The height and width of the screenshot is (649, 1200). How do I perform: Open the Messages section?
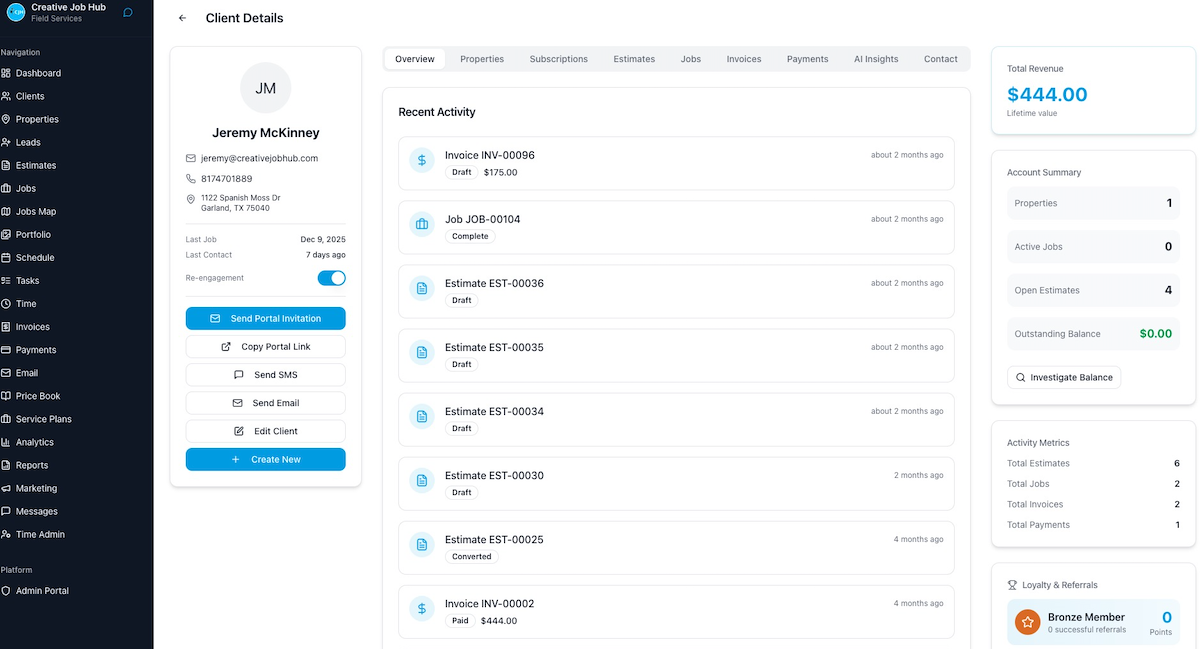click(40, 511)
